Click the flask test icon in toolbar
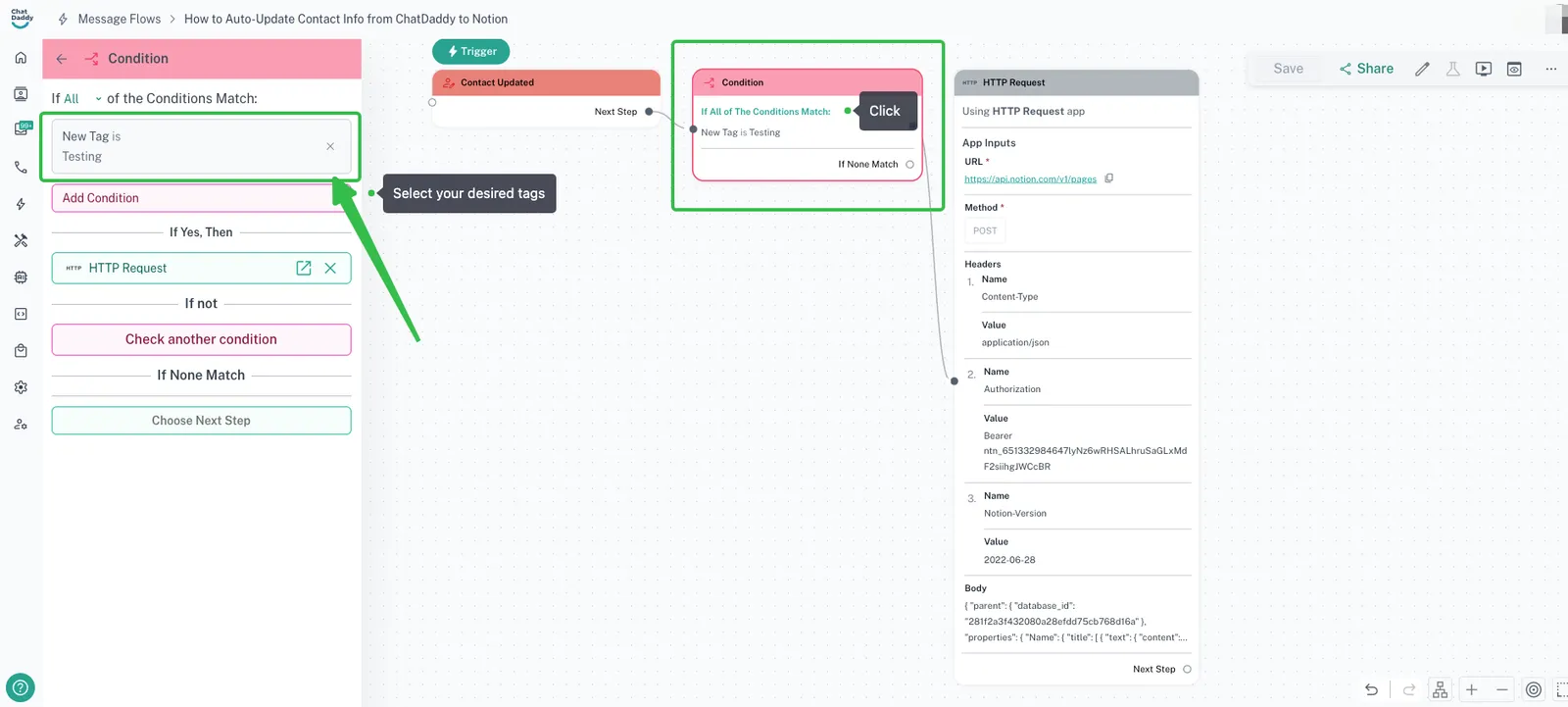 click(x=1452, y=69)
